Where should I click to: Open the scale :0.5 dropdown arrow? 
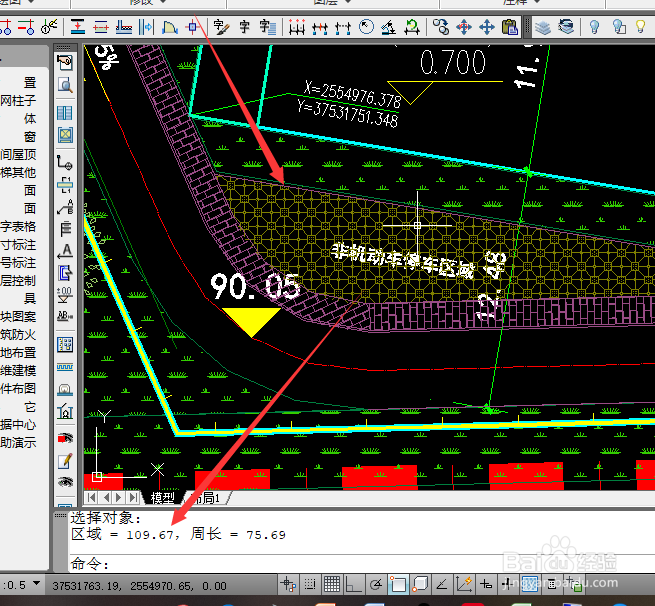37,583
